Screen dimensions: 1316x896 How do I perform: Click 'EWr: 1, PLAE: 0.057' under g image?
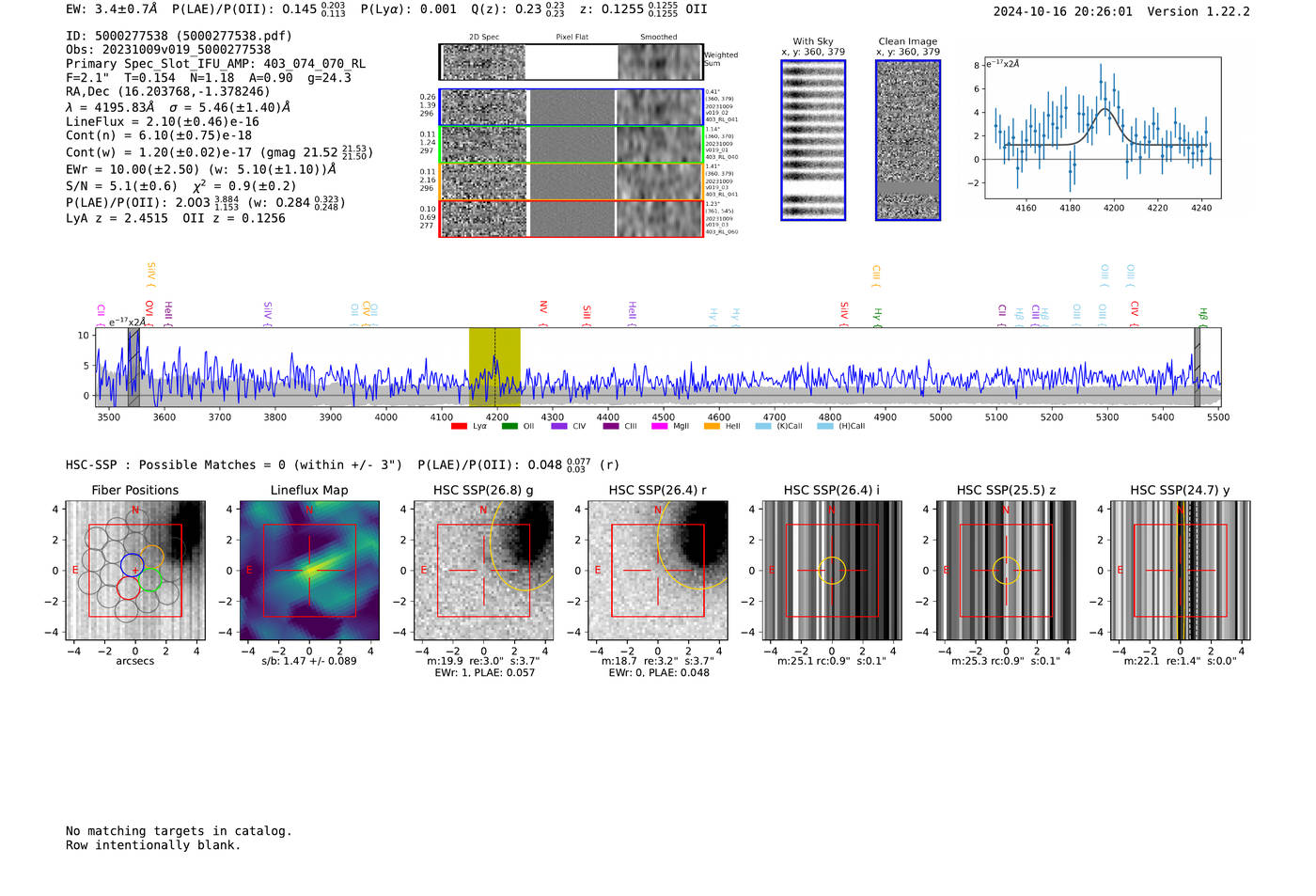point(484,672)
